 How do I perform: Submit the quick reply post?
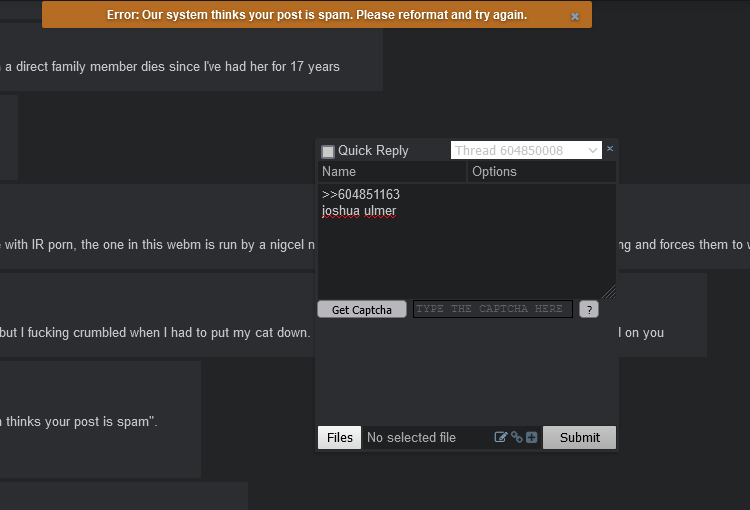[x=579, y=437]
